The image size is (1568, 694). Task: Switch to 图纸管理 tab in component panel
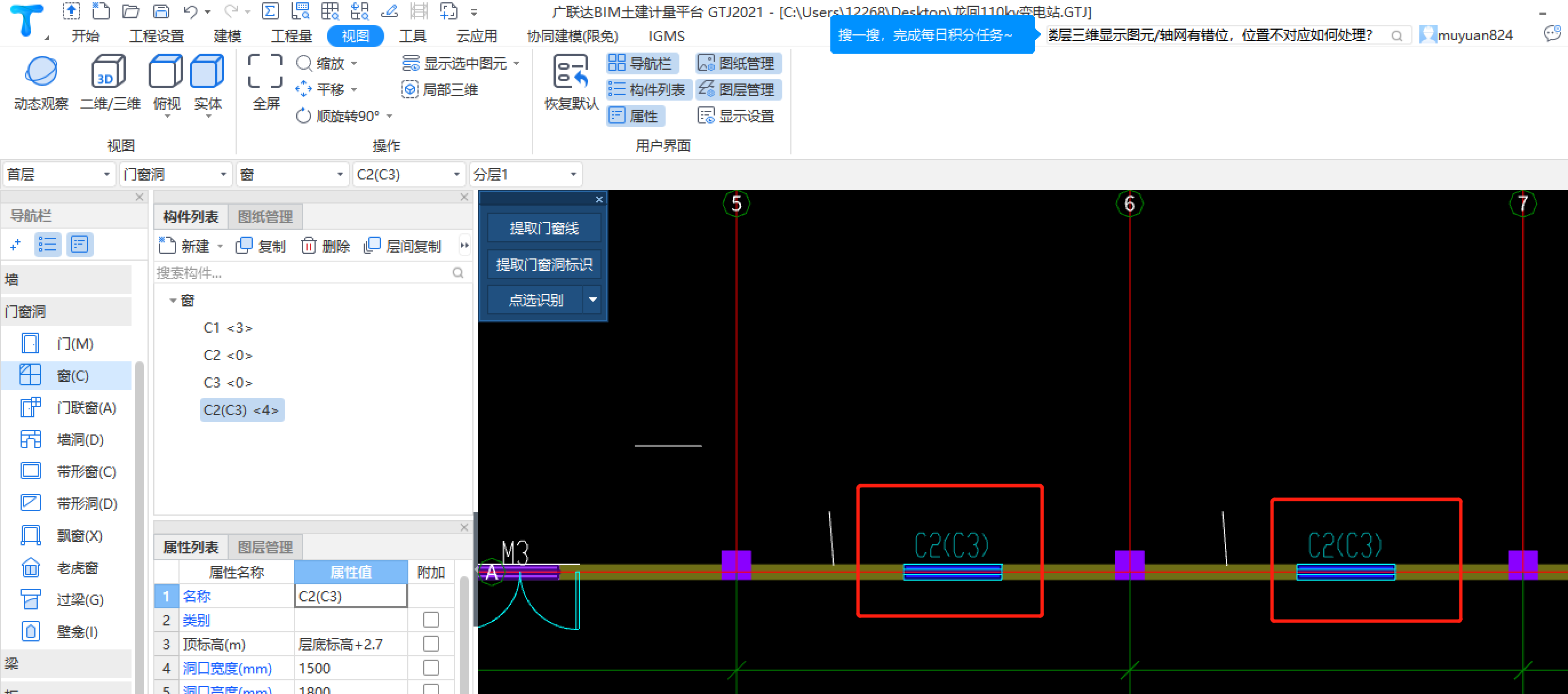pyautogui.click(x=265, y=217)
